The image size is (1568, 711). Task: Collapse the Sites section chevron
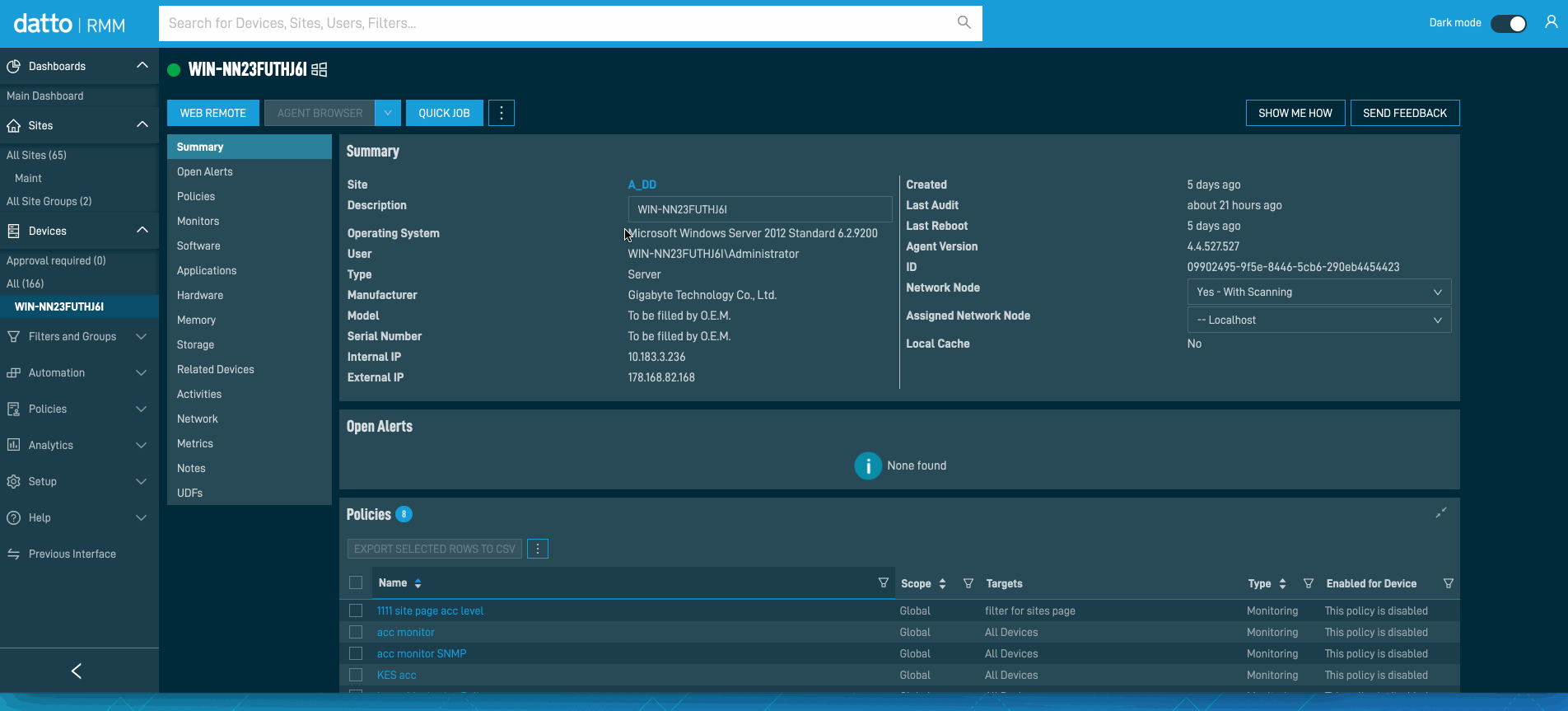(x=142, y=124)
